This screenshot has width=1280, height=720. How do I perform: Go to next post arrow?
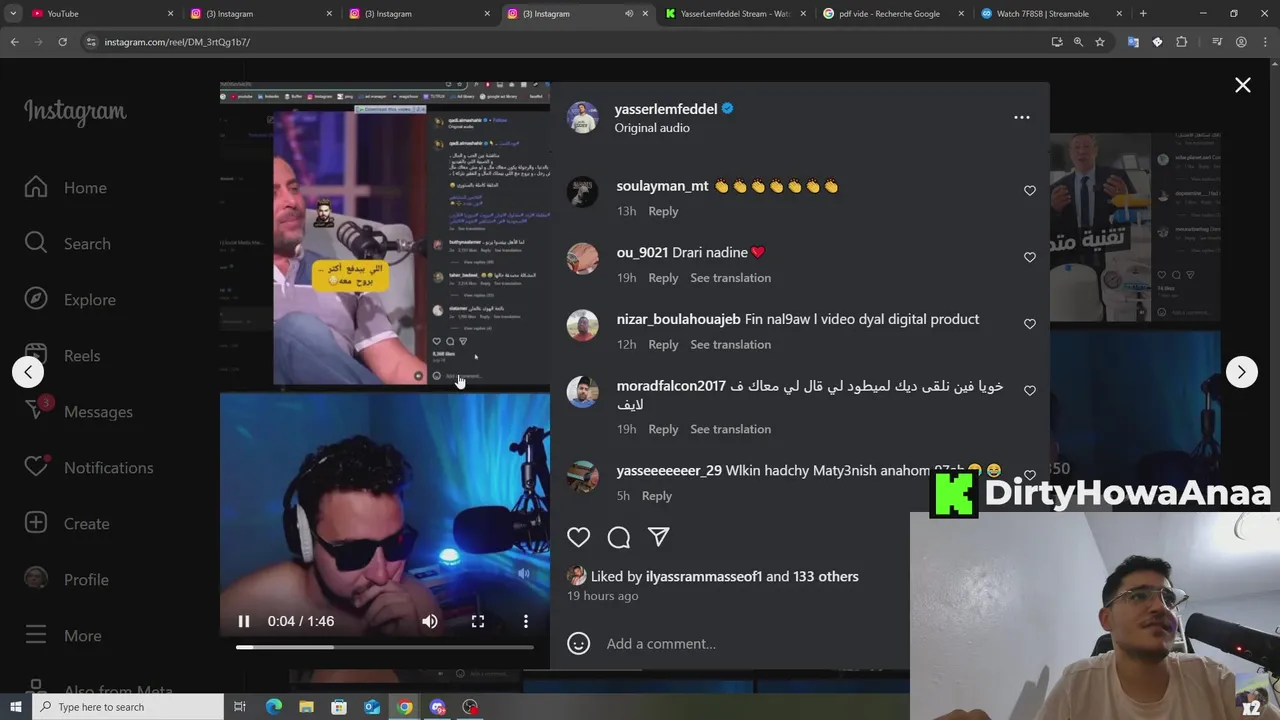[1242, 372]
